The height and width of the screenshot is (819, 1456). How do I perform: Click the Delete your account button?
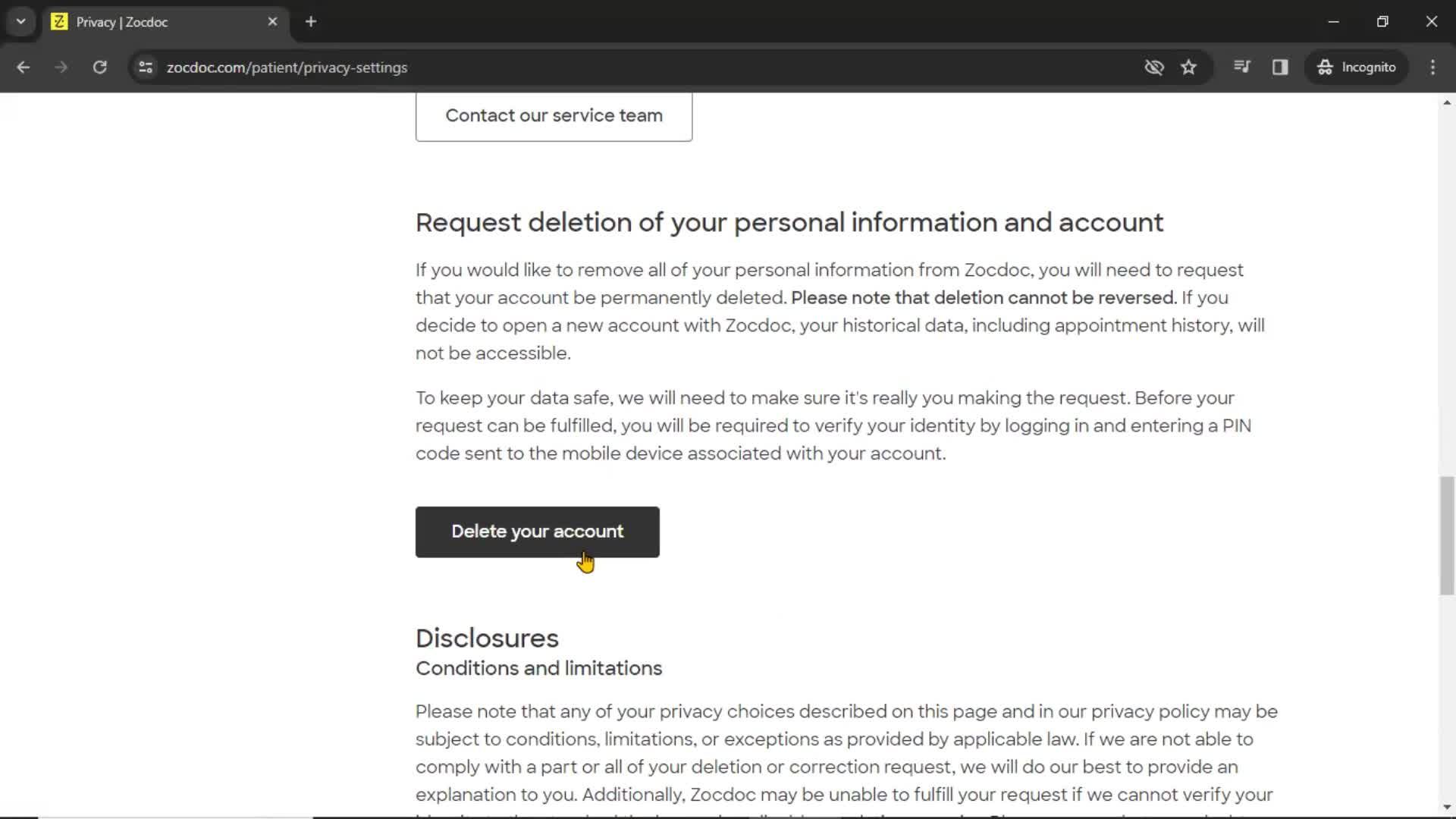click(537, 531)
